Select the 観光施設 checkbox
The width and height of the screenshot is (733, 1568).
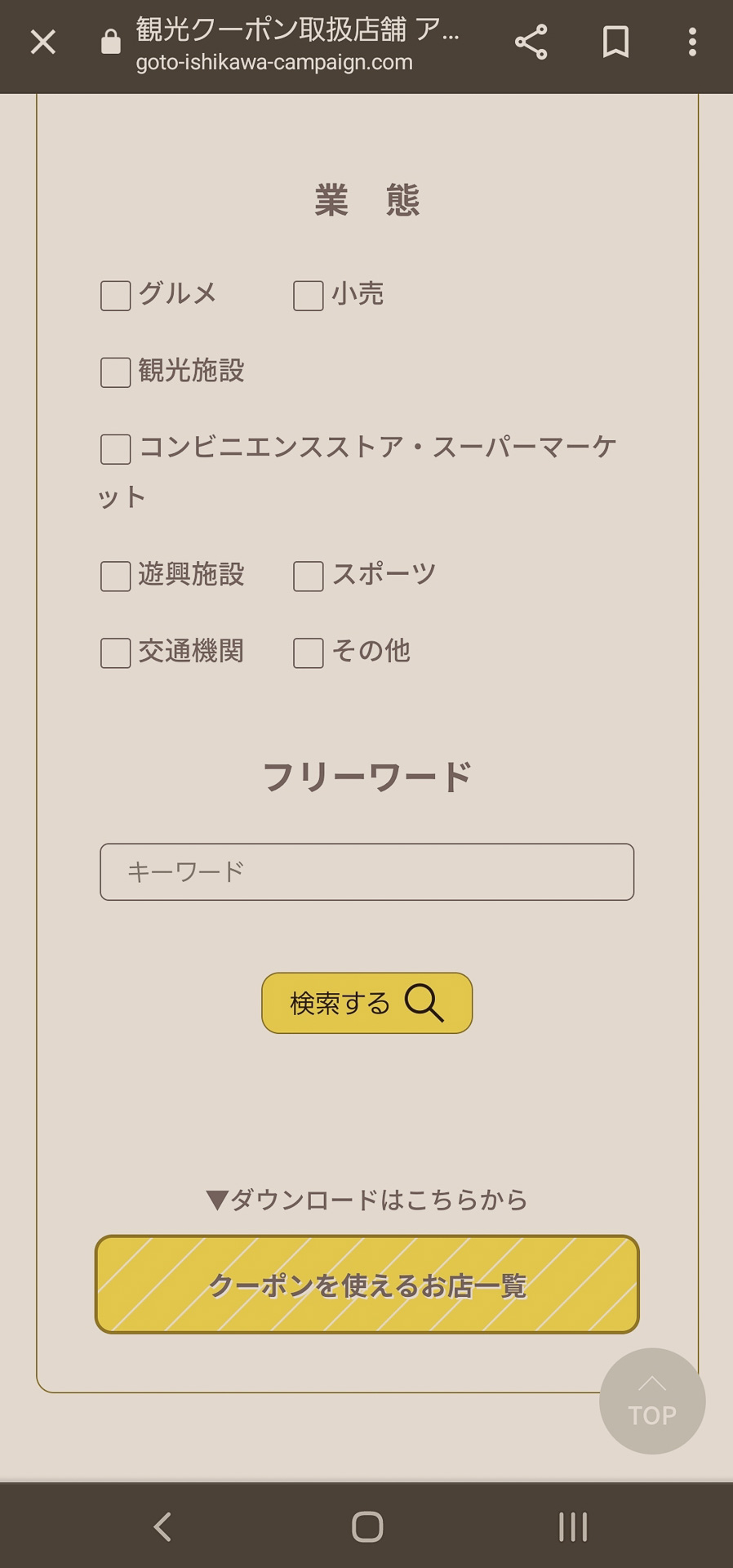coord(116,372)
